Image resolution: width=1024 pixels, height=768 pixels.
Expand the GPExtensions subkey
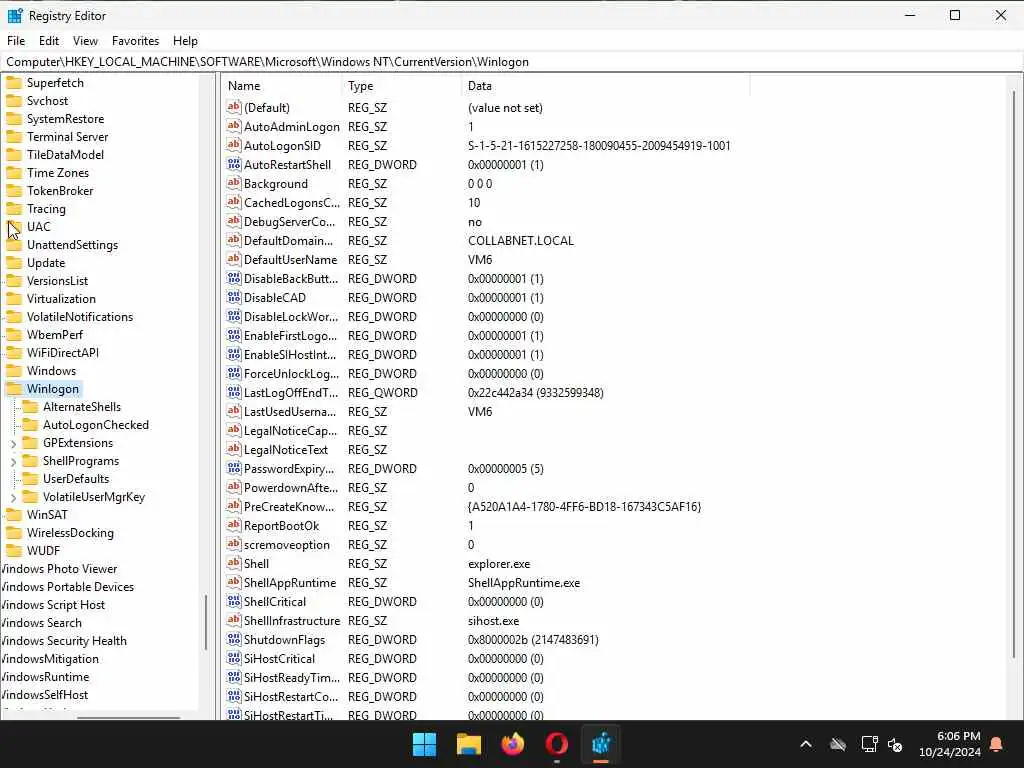coord(13,443)
